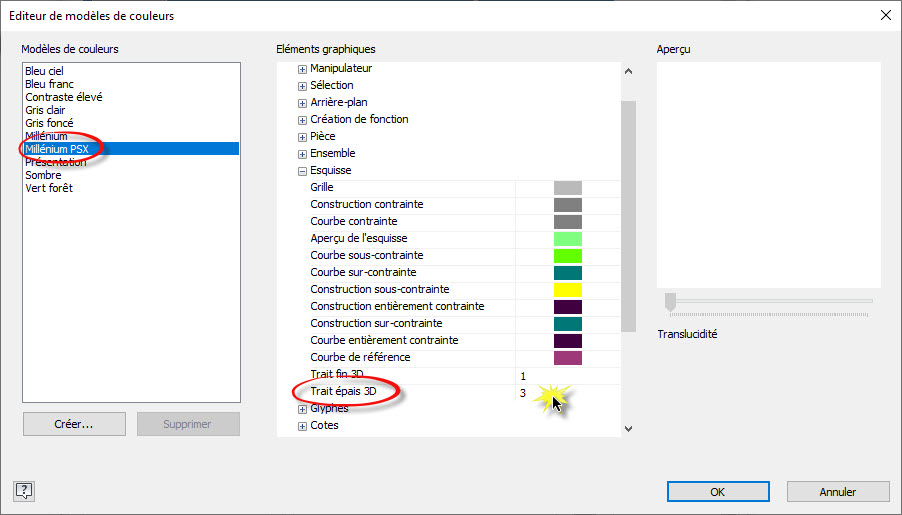Expand the Arrière-plan node
This screenshot has height=515, width=902.
click(303, 103)
